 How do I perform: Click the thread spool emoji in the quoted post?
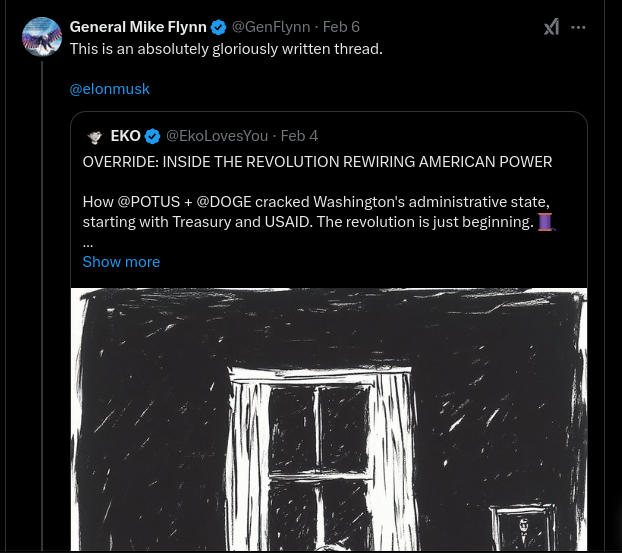pos(545,221)
